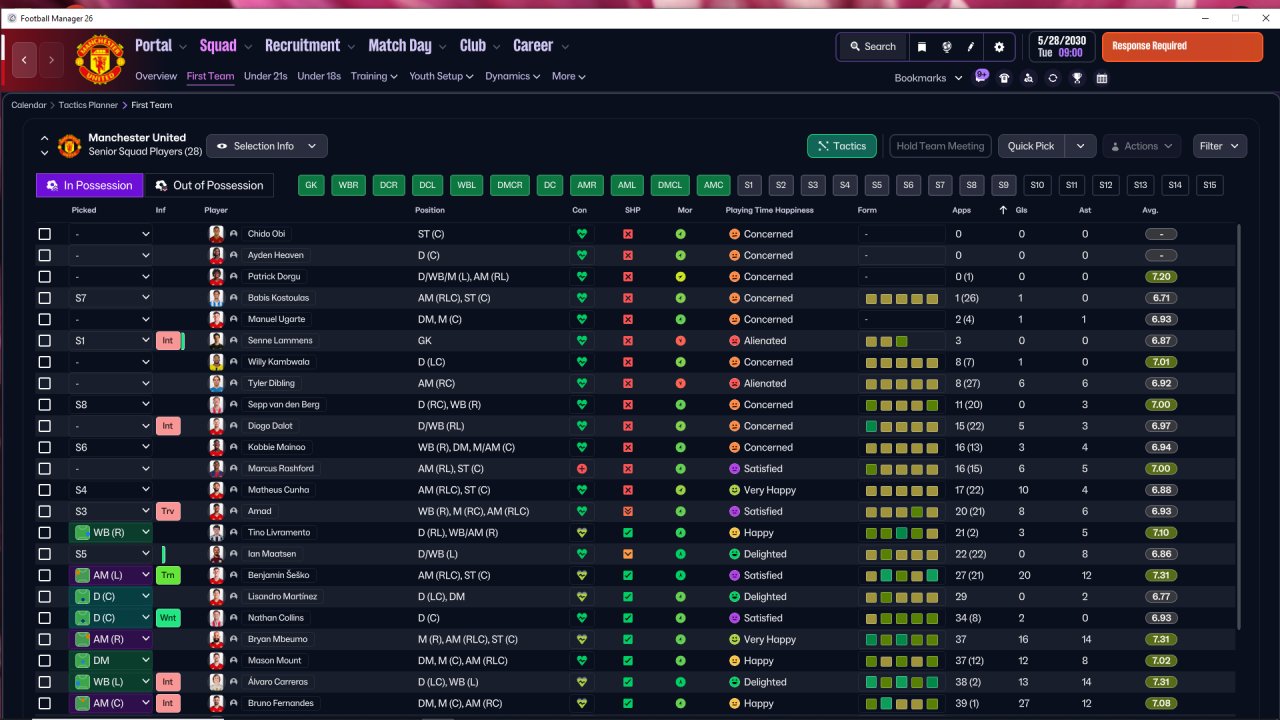Click the Int status badge on Senne Lammens
Image resolution: width=1280 pixels, height=720 pixels.
[168, 341]
